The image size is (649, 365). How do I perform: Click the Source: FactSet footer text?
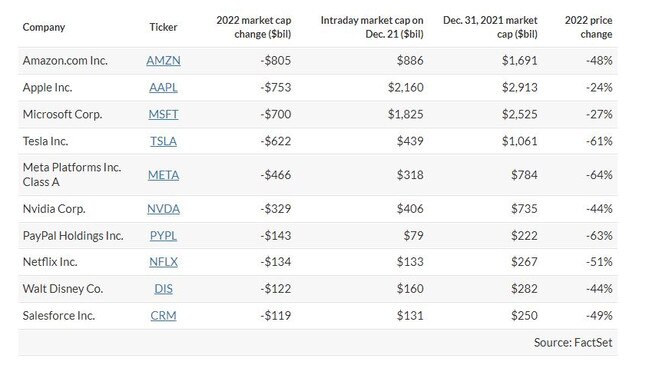point(573,343)
